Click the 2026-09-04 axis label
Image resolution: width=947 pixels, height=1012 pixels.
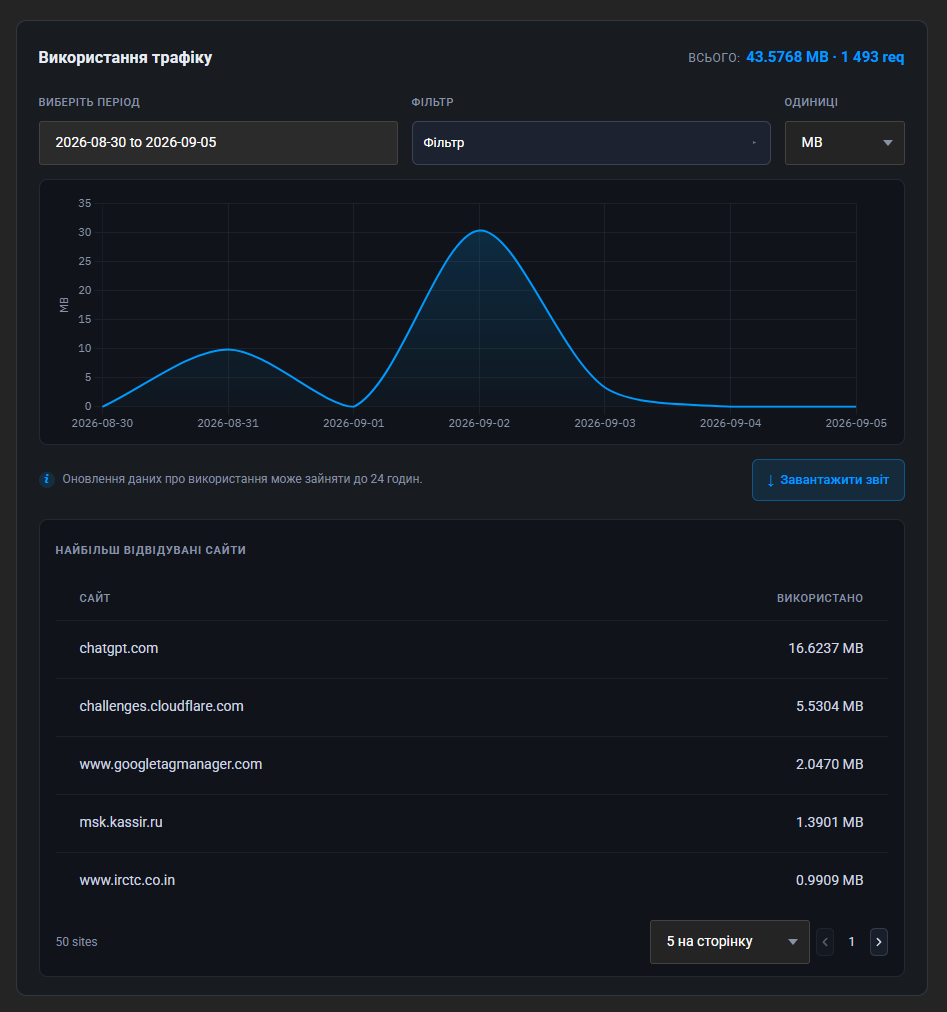[730, 423]
